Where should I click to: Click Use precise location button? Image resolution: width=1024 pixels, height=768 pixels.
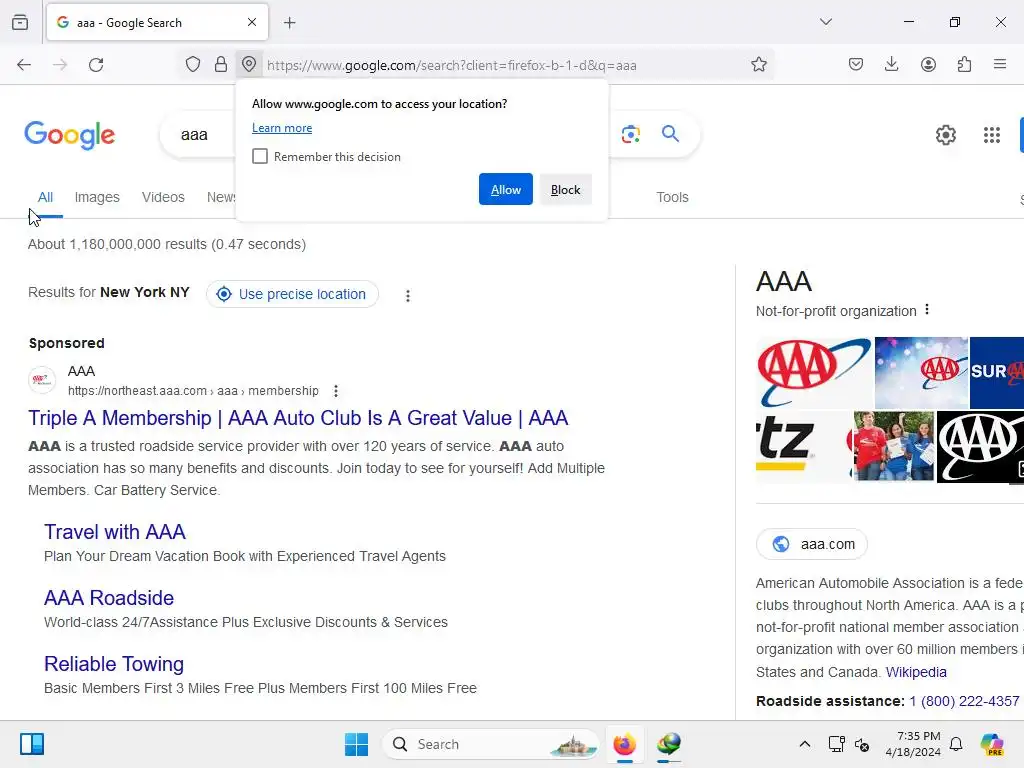coord(292,295)
